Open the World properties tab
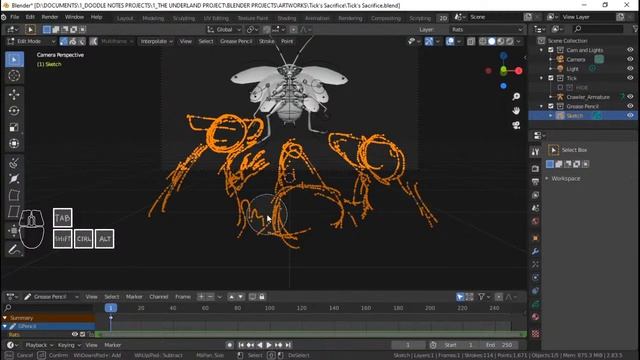The height and width of the screenshot is (360, 640). [535, 221]
